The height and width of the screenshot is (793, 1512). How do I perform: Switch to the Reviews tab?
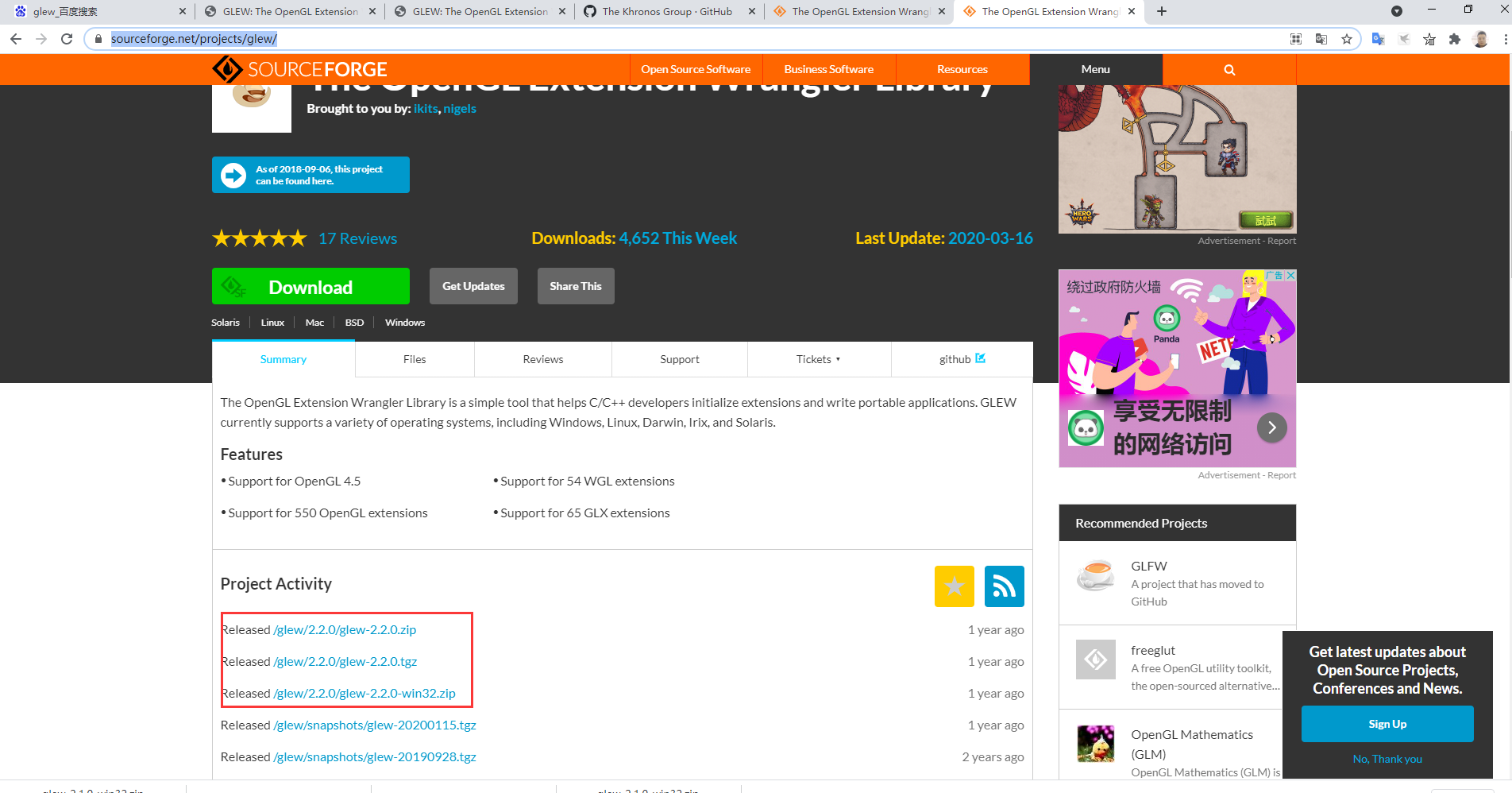coord(543,359)
